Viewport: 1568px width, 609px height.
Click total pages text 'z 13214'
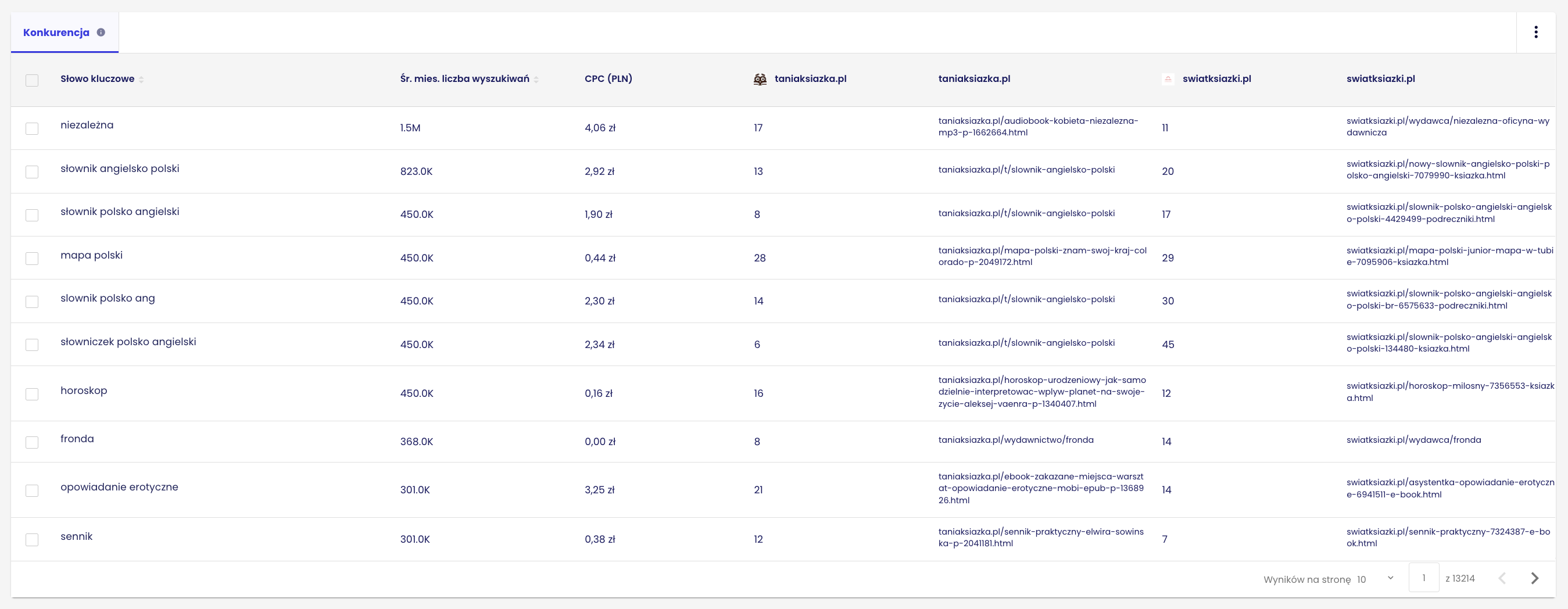click(x=1460, y=579)
